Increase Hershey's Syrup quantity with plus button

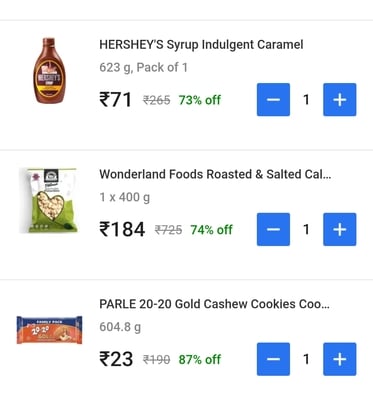[x=340, y=100]
